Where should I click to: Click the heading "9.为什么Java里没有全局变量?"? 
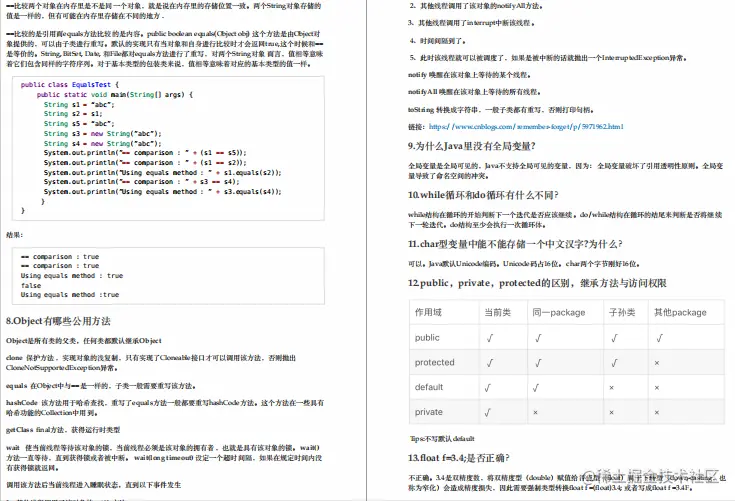point(472,146)
